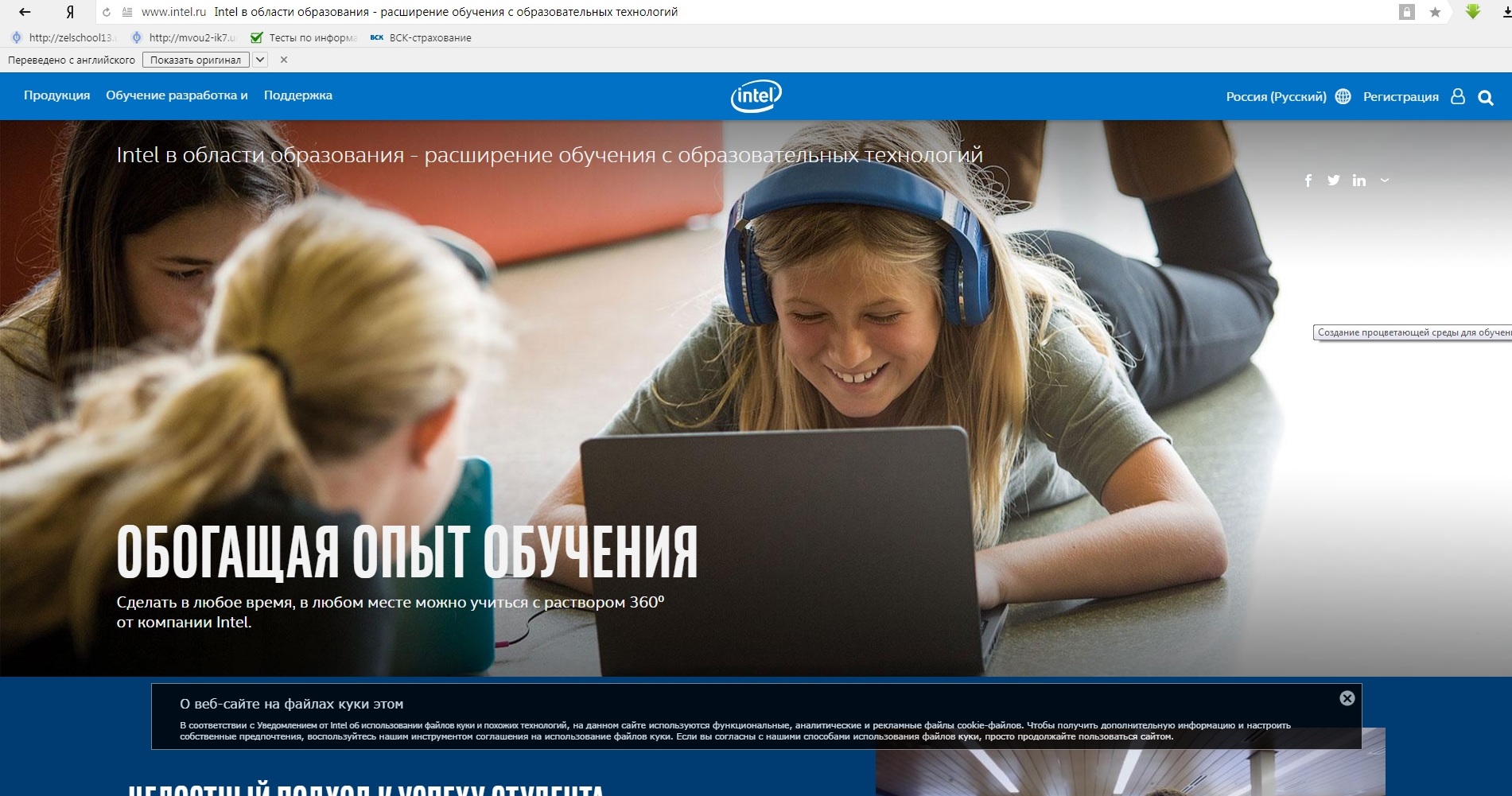Image resolution: width=1512 pixels, height=796 pixels.
Task: Open the Продукция menu
Action: [56, 95]
